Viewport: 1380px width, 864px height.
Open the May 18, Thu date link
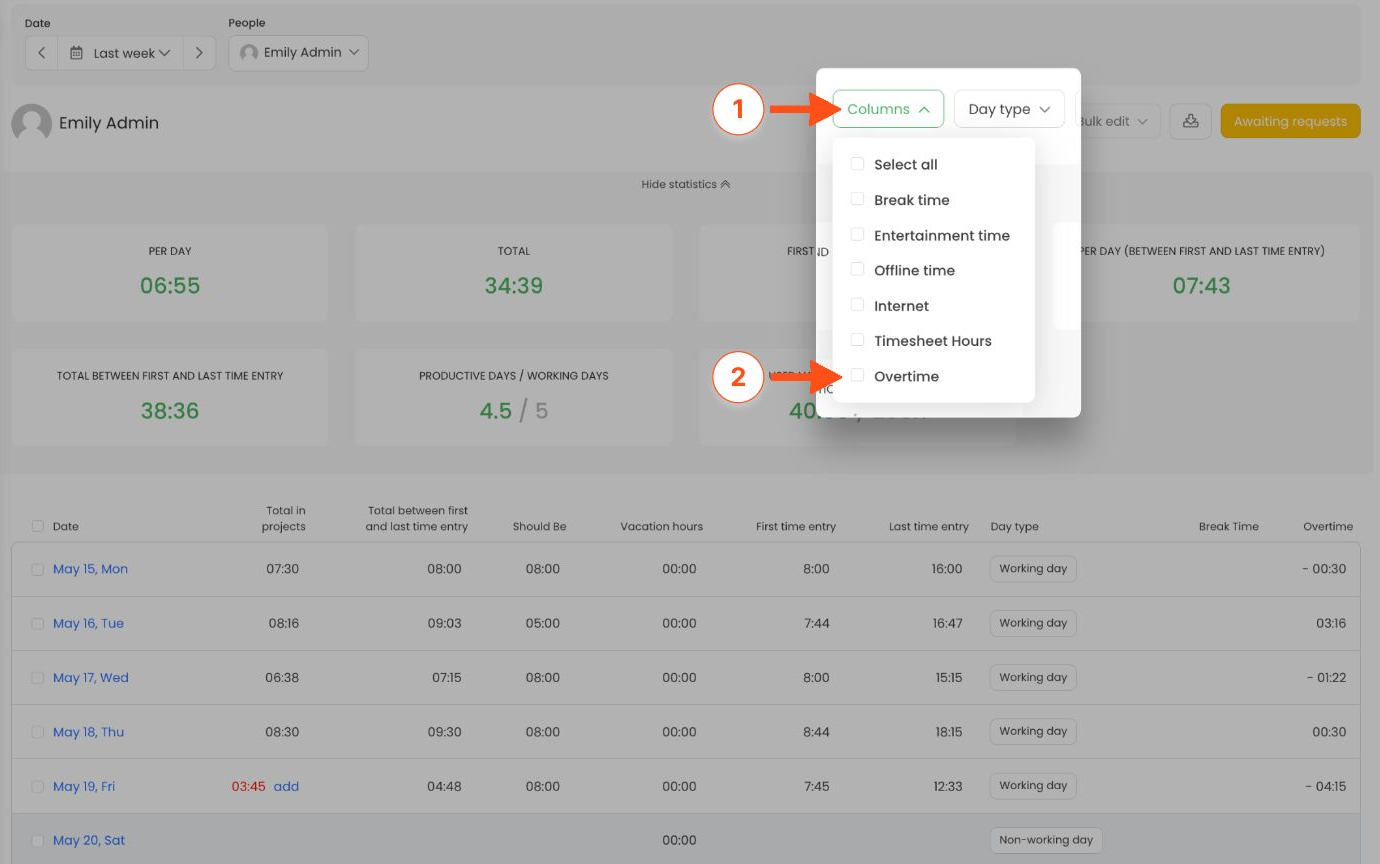89,732
